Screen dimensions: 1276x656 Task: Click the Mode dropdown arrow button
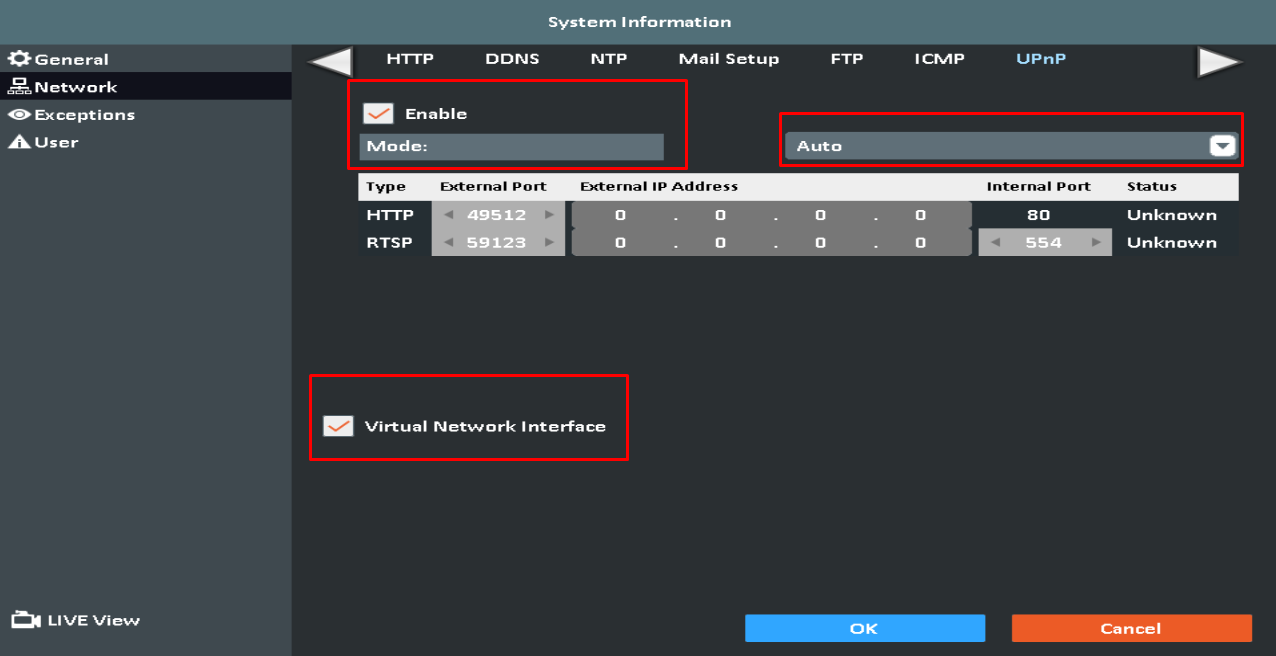(x=1222, y=146)
